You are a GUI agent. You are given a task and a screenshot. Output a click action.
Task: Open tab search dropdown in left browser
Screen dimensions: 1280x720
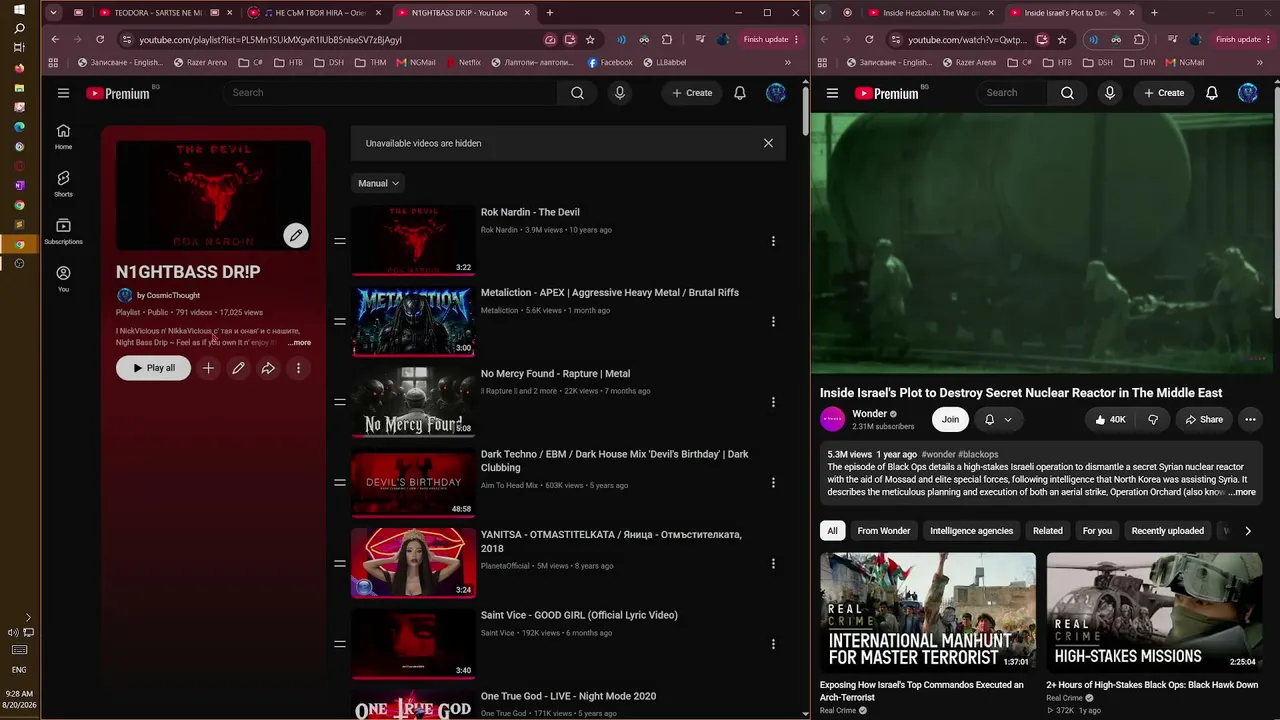(x=53, y=13)
